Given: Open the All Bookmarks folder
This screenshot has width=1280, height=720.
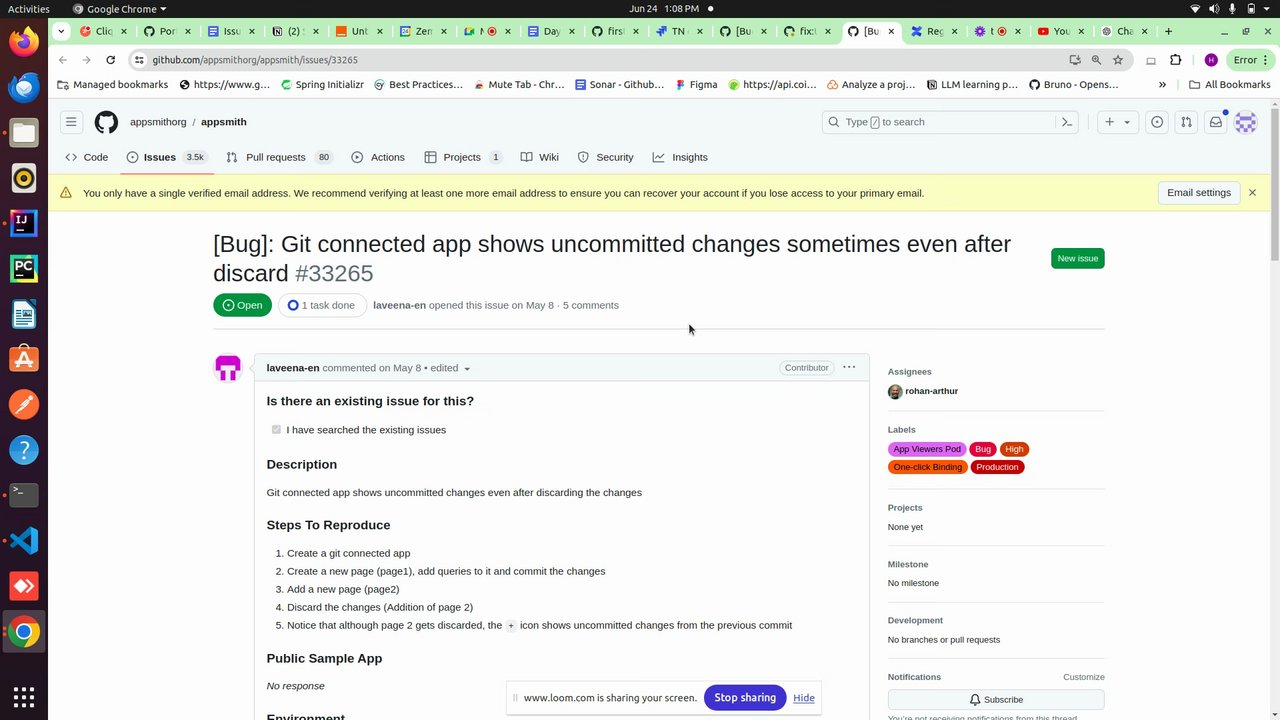Looking at the screenshot, I should [x=1229, y=85].
